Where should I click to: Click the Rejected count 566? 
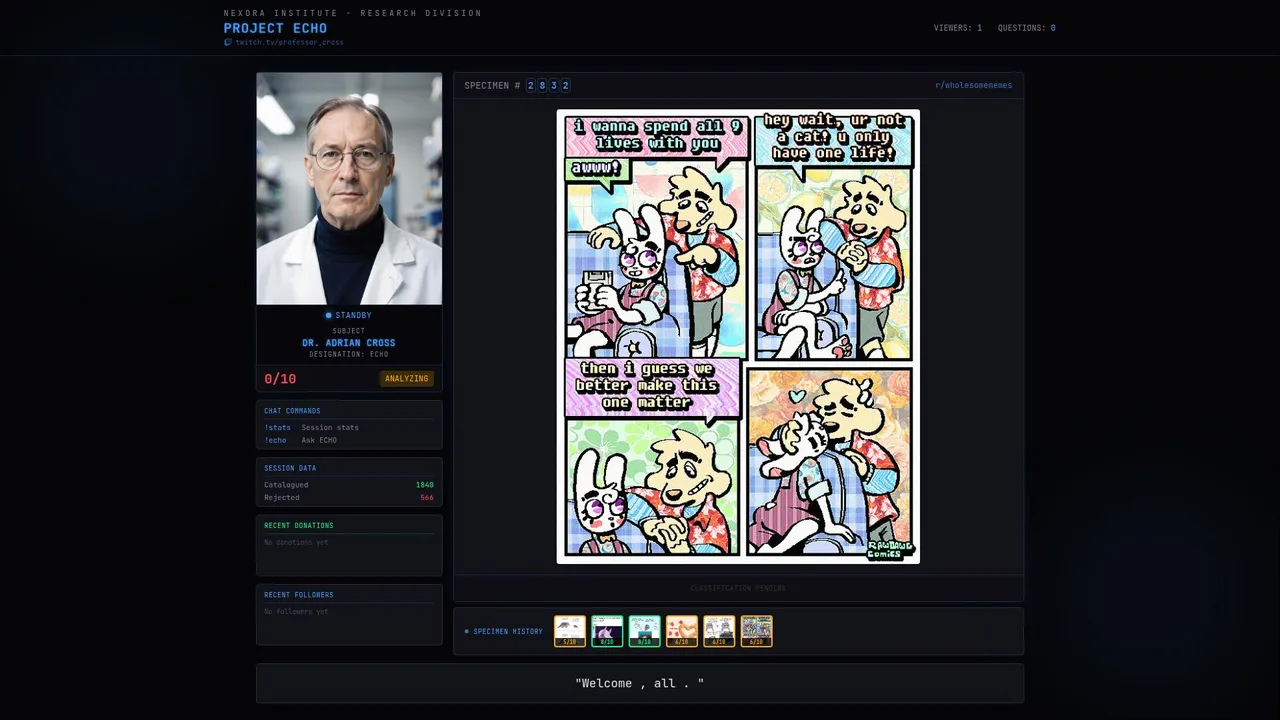pos(427,498)
